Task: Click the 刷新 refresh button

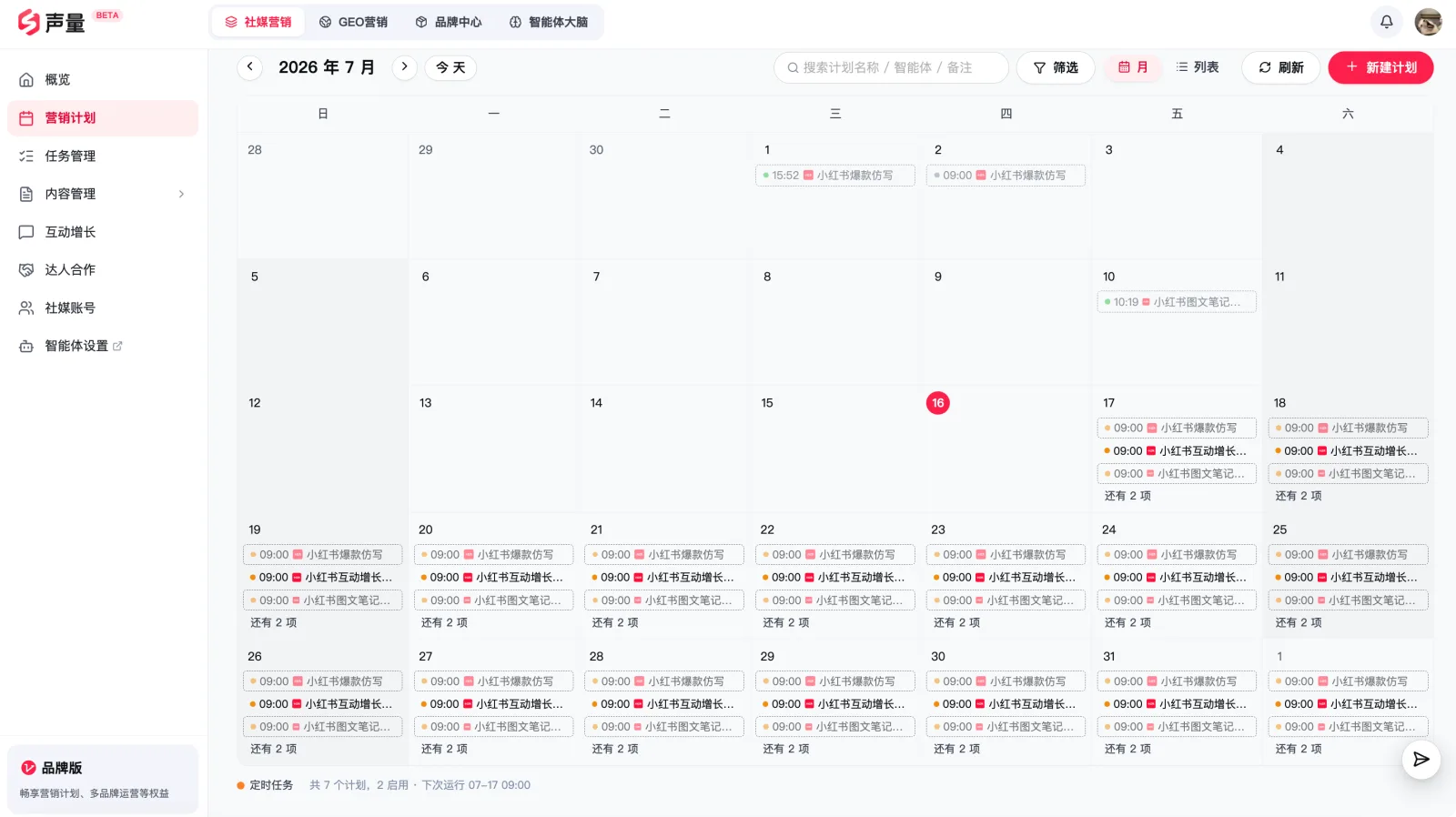Action: coord(1280,67)
